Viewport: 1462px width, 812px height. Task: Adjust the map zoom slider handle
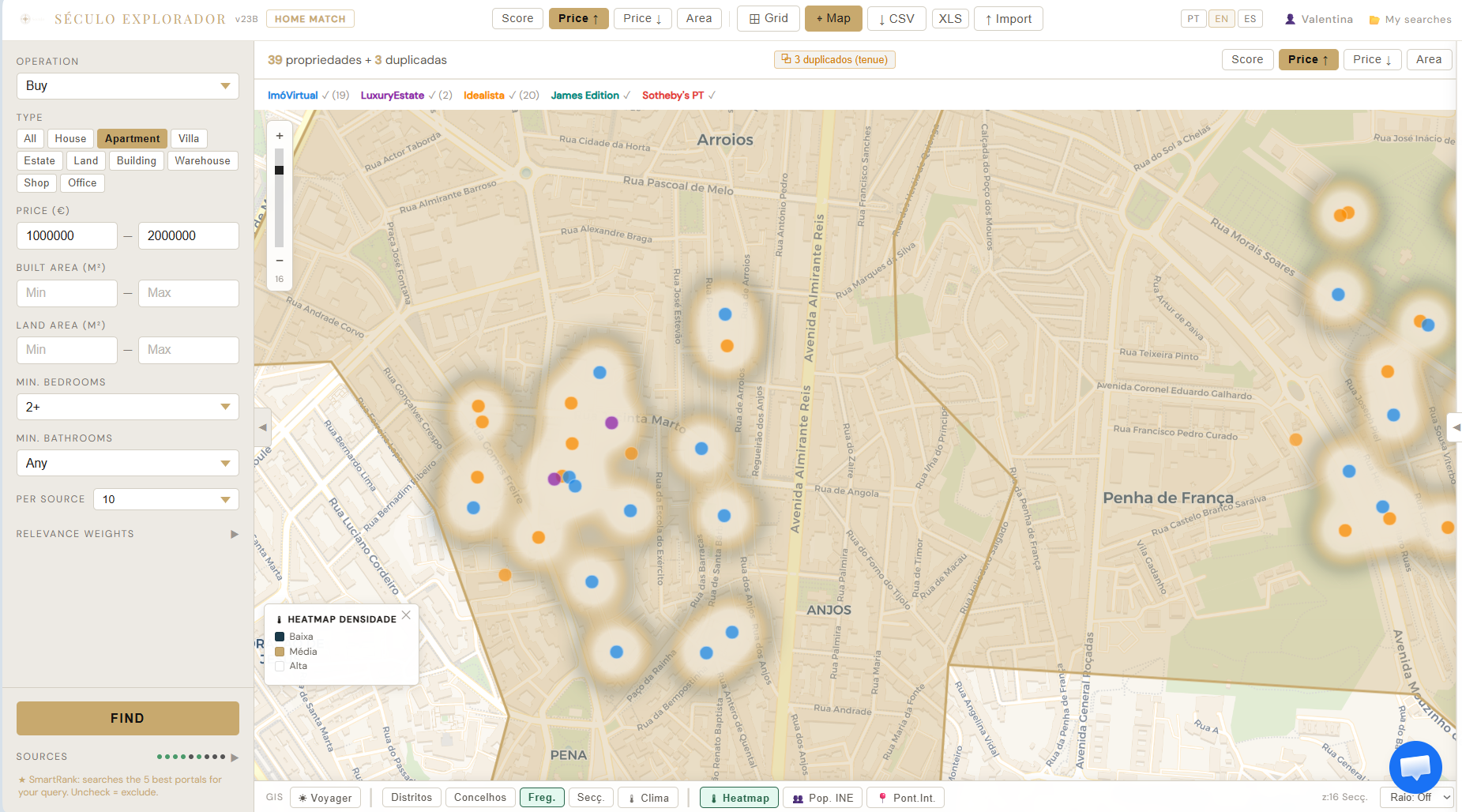[x=279, y=170]
